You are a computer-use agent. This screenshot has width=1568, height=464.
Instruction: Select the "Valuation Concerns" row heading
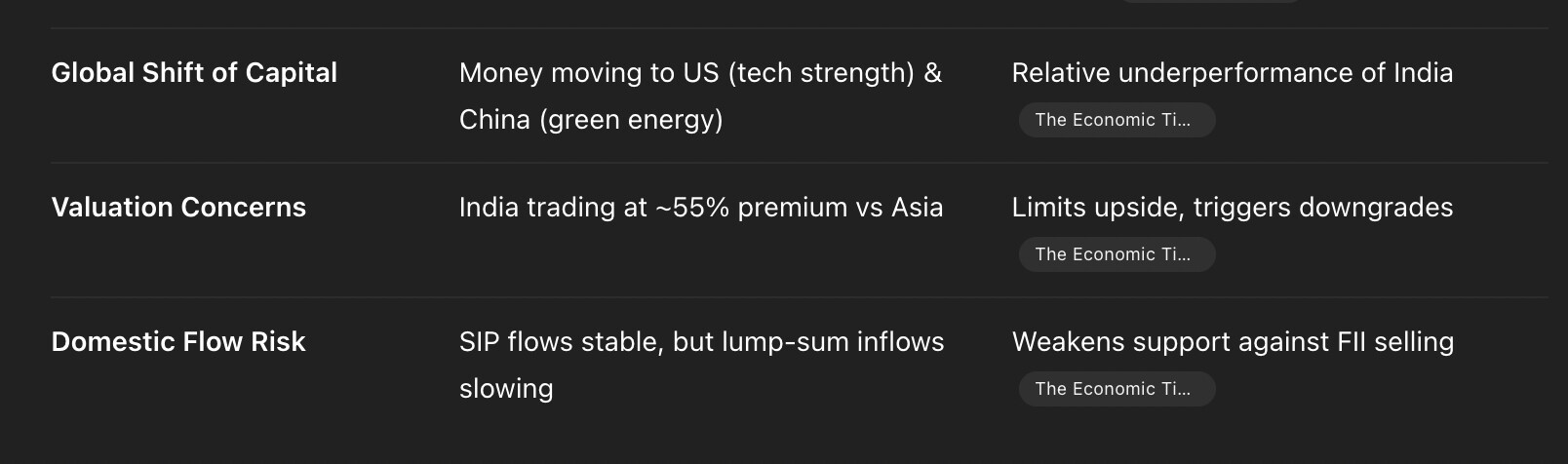[178, 208]
